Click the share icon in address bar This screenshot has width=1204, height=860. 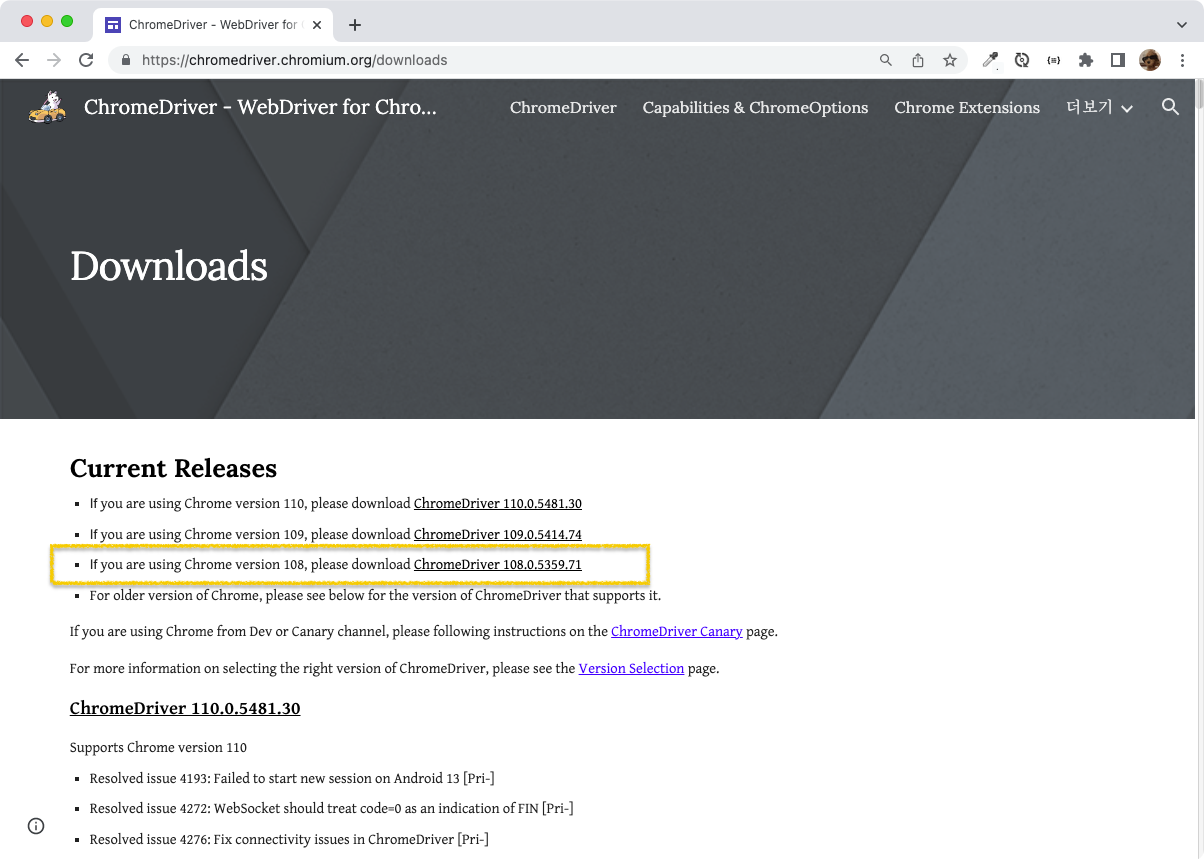(x=918, y=60)
